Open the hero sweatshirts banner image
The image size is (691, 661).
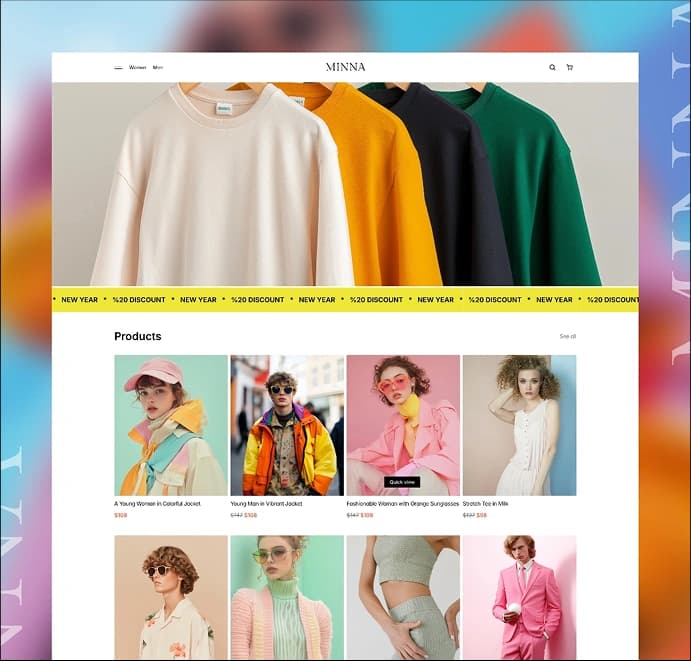(345, 185)
